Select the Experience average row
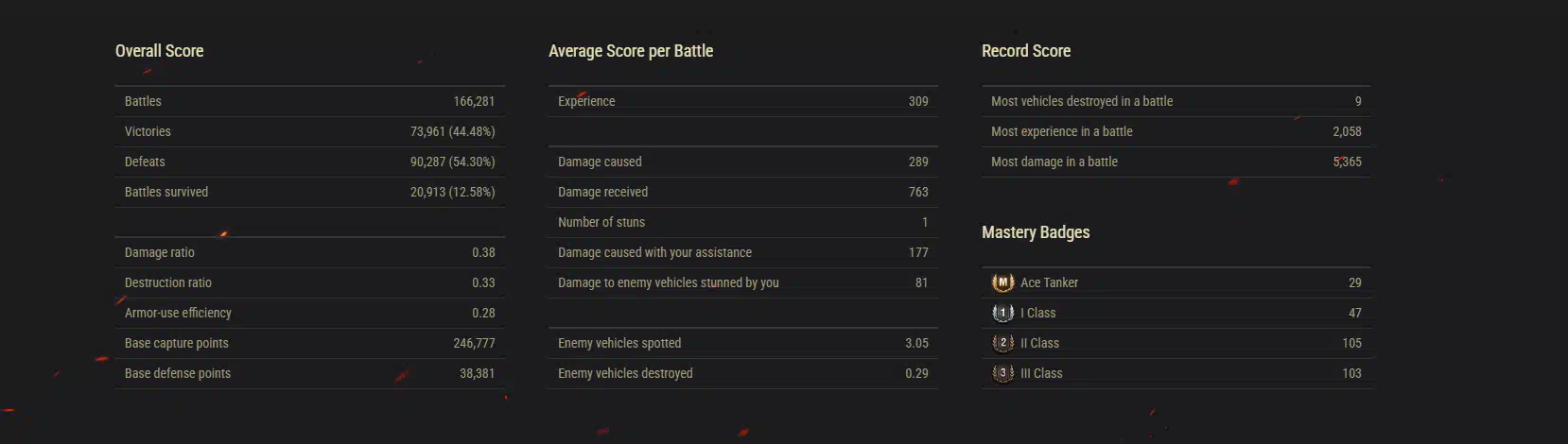 point(743,101)
